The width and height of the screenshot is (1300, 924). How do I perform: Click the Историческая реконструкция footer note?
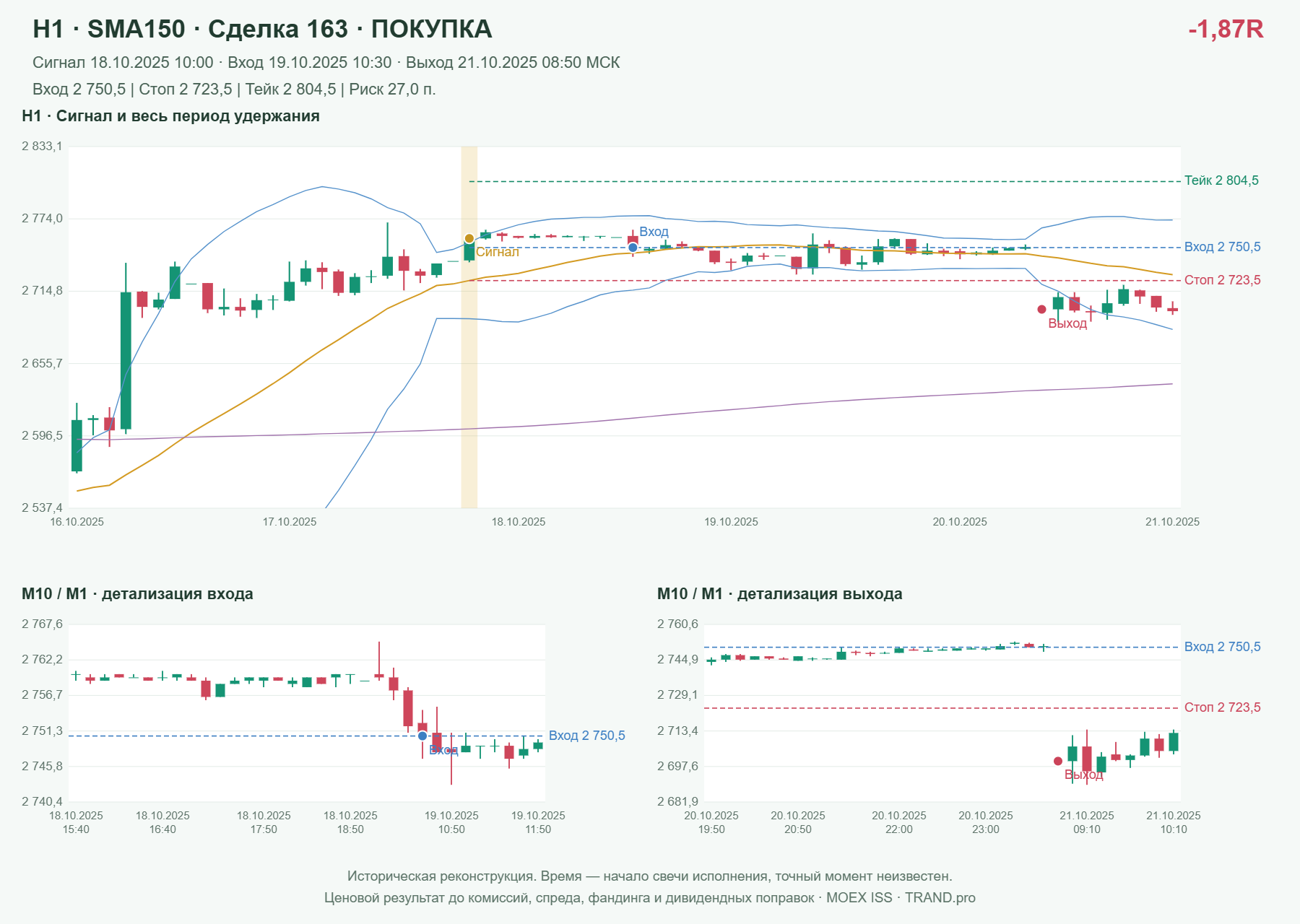650,876
